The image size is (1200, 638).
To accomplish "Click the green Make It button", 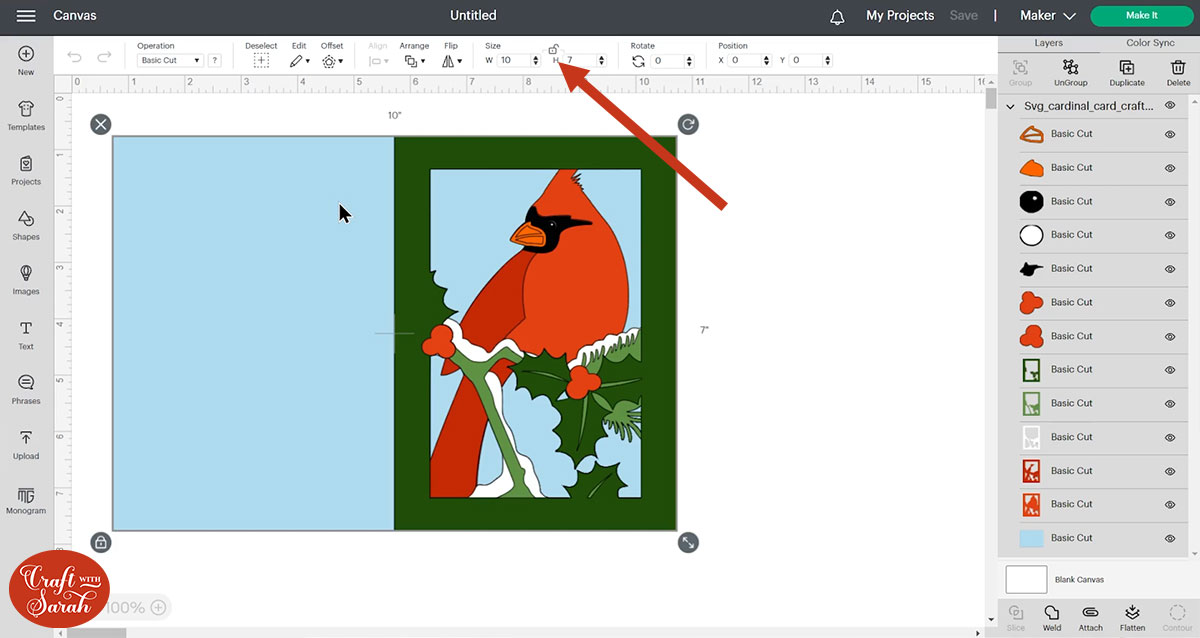I will [x=1141, y=16].
